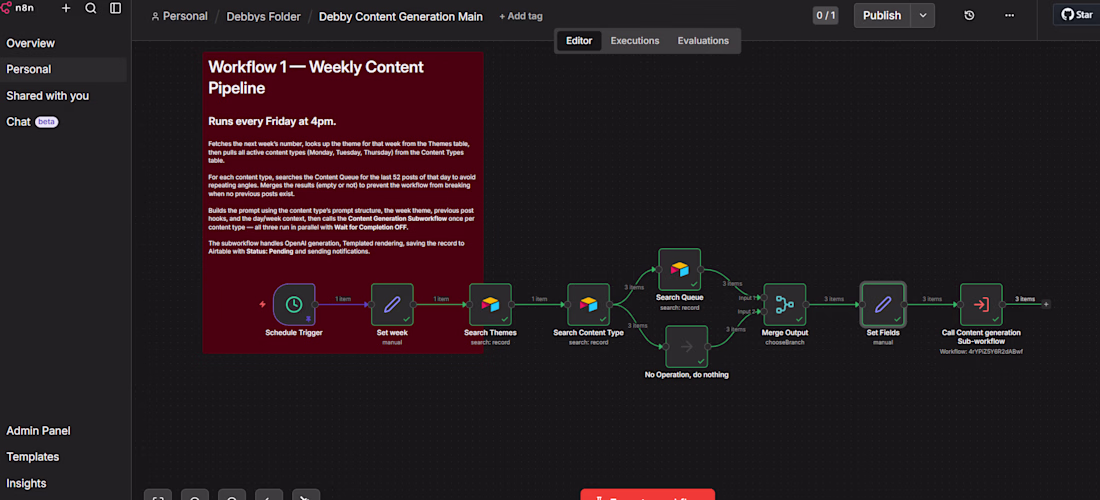Switch to the Editor tab
This screenshot has height=500, width=1100.
tap(579, 41)
